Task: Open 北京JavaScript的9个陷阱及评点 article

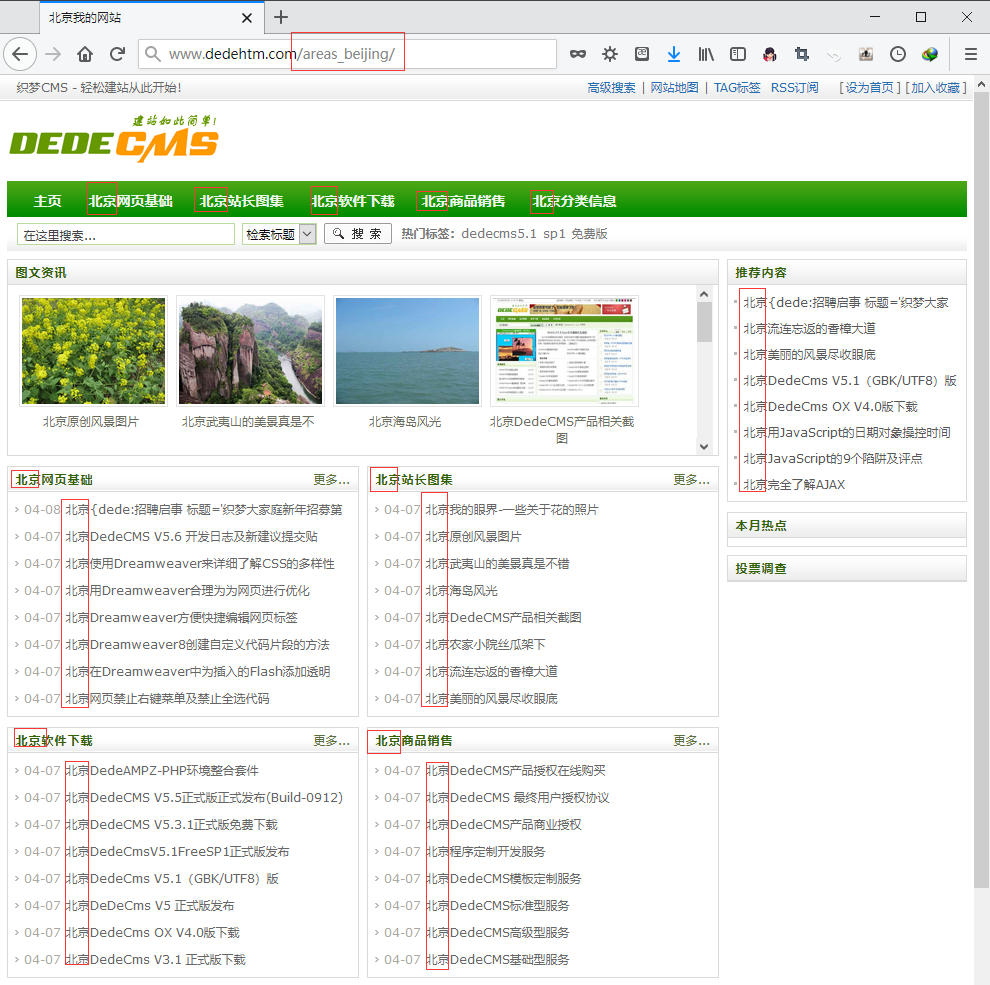Action: point(833,458)
